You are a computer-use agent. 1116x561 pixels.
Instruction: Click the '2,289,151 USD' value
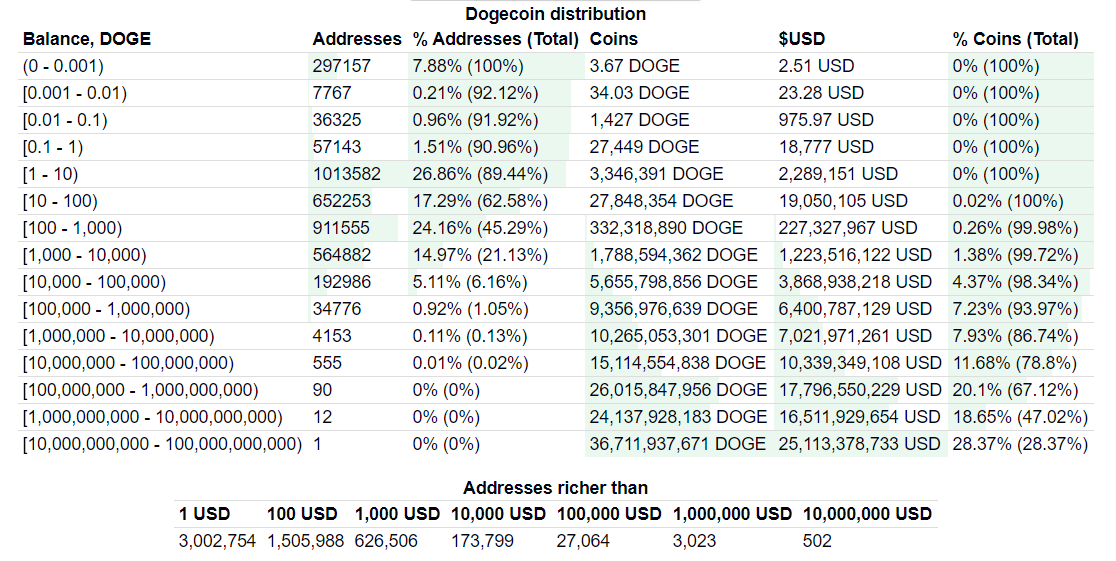[838, 174]
